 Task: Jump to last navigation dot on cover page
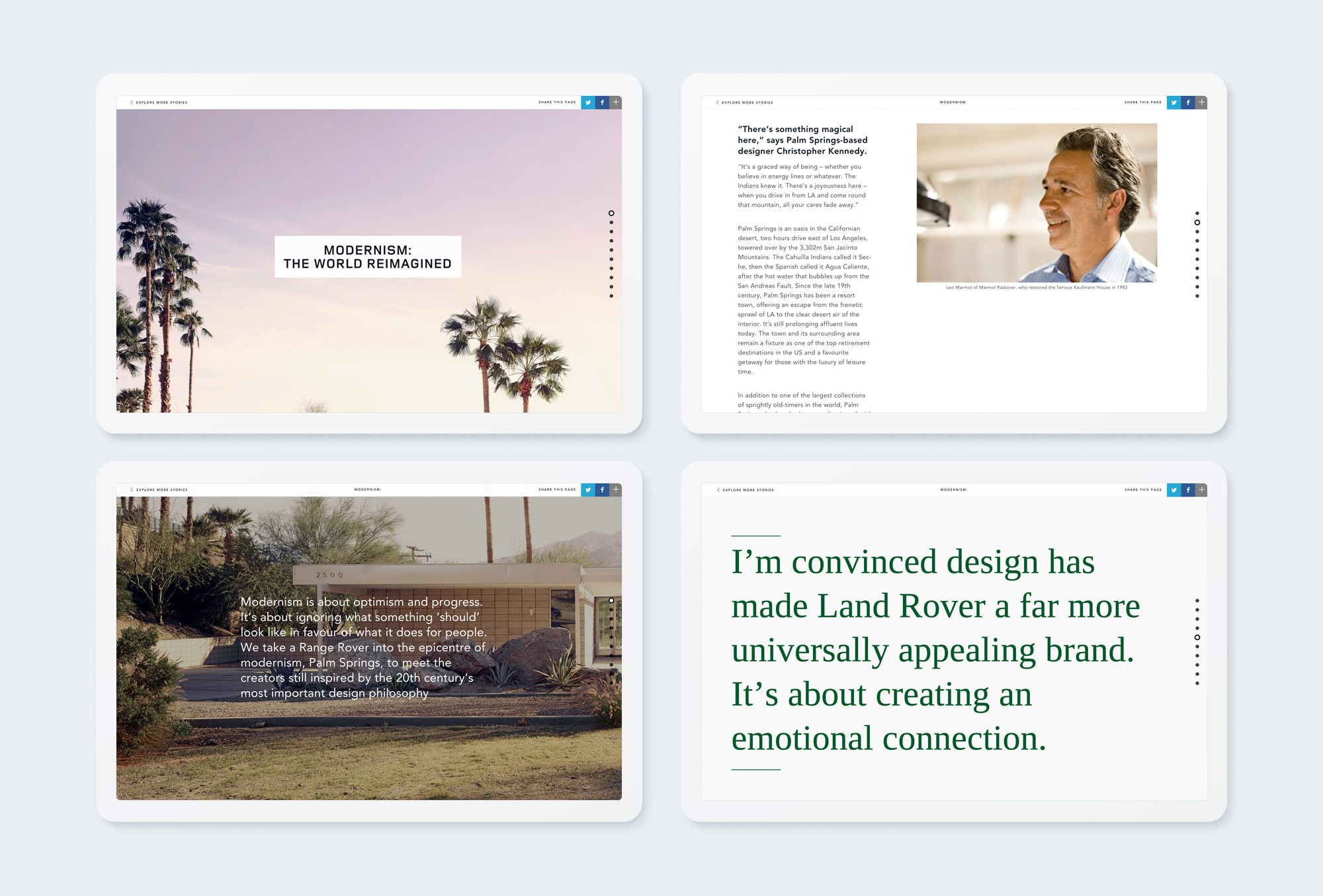click(x=611, y=296)
